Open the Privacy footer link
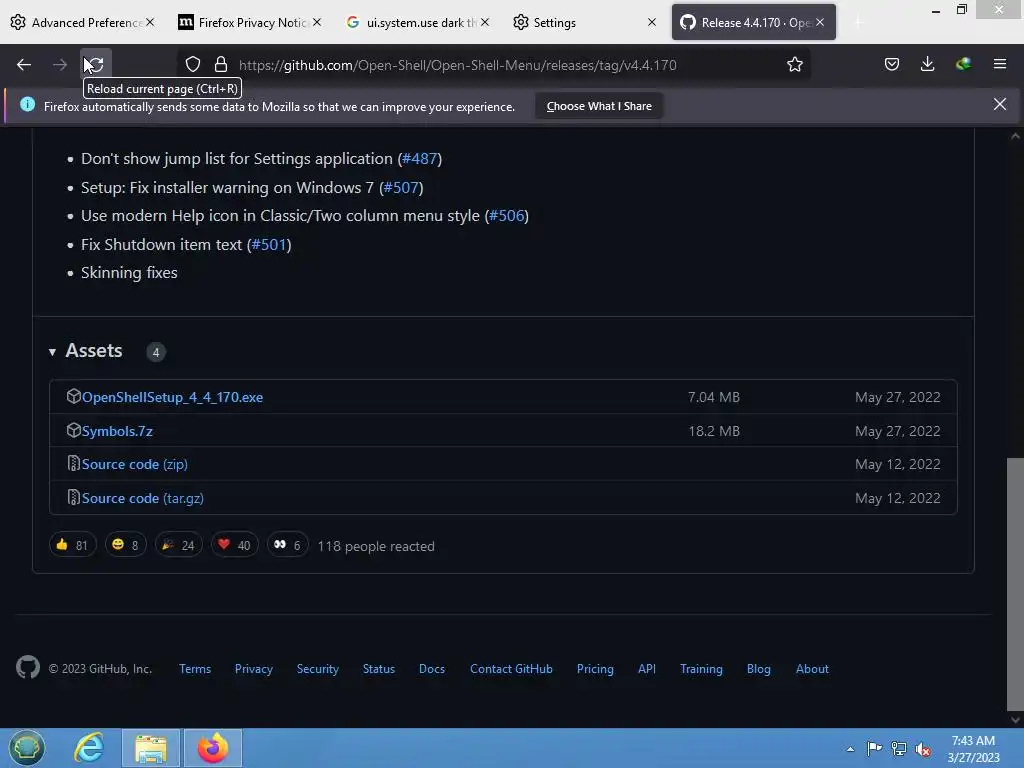1024x768 pixels. 253,669
